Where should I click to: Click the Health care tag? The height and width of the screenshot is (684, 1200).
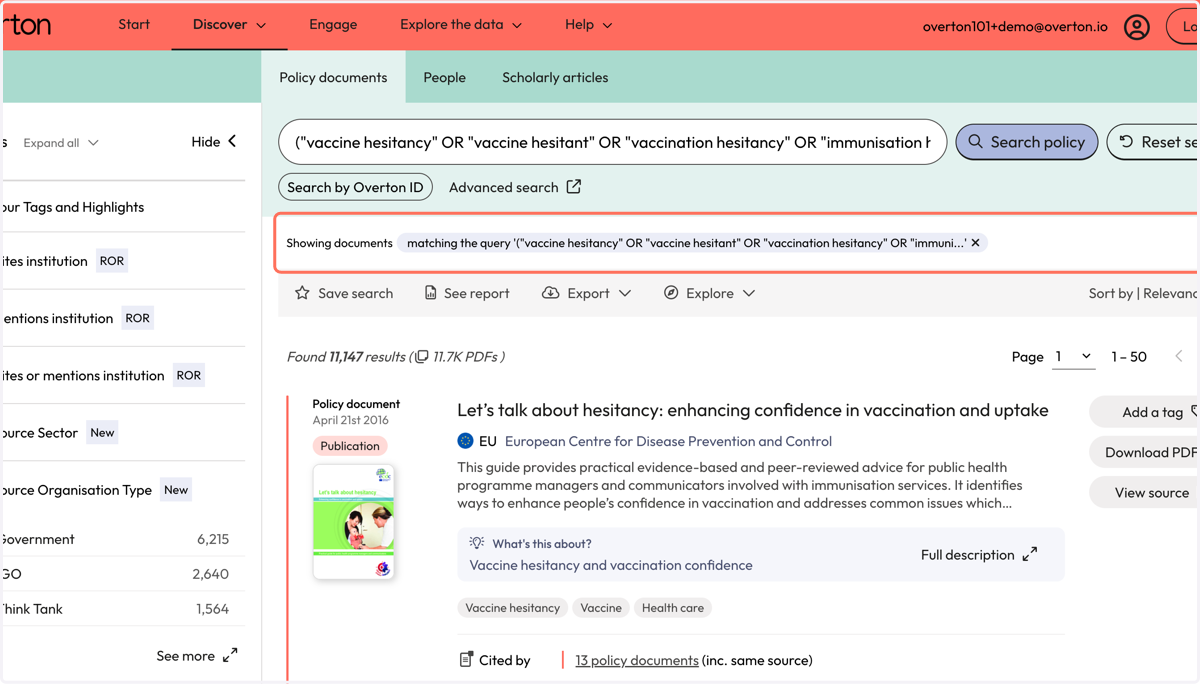tap(673, 607)
